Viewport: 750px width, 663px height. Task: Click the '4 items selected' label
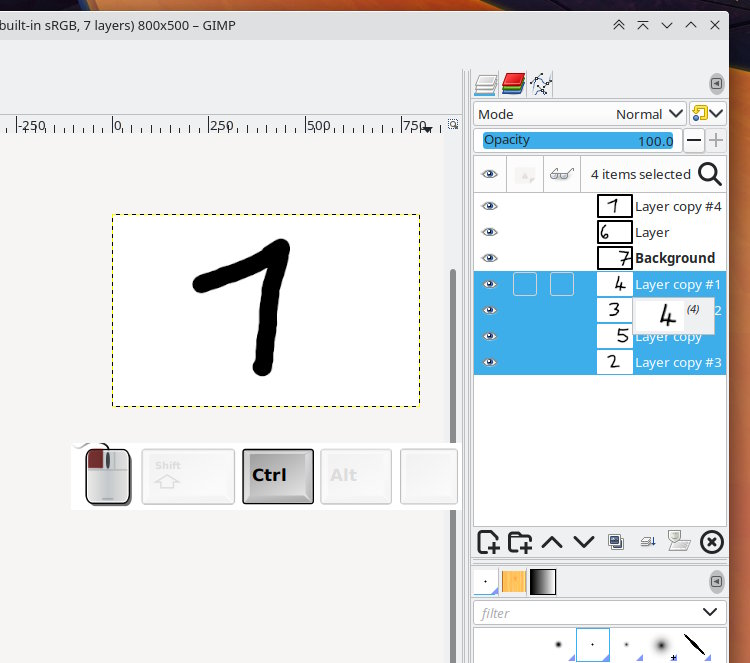pos(640,175)
